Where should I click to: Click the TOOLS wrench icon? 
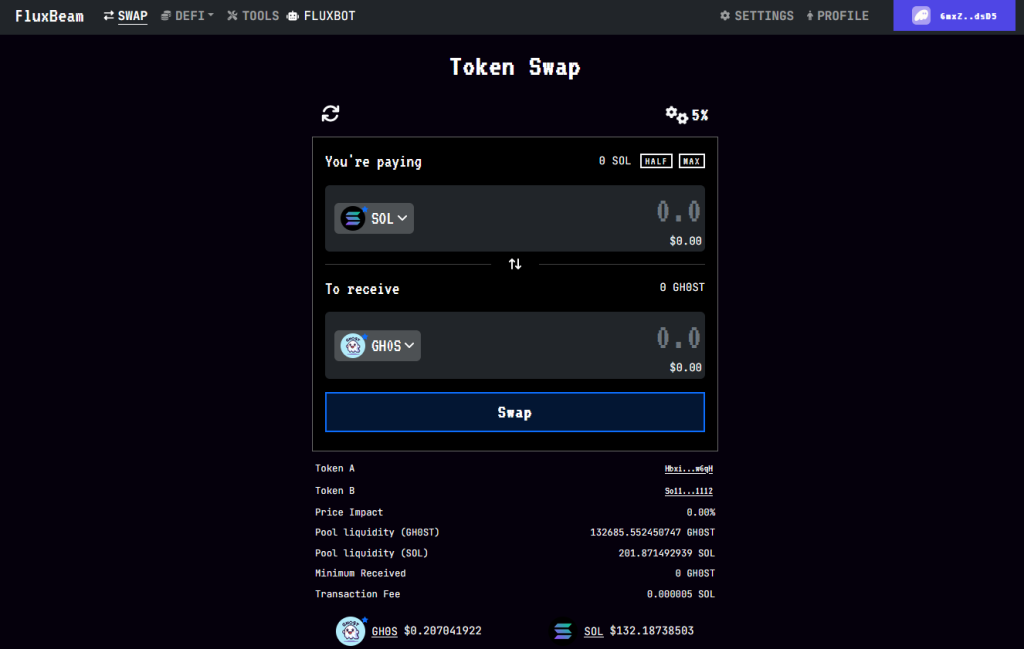(x=232, y=16)
